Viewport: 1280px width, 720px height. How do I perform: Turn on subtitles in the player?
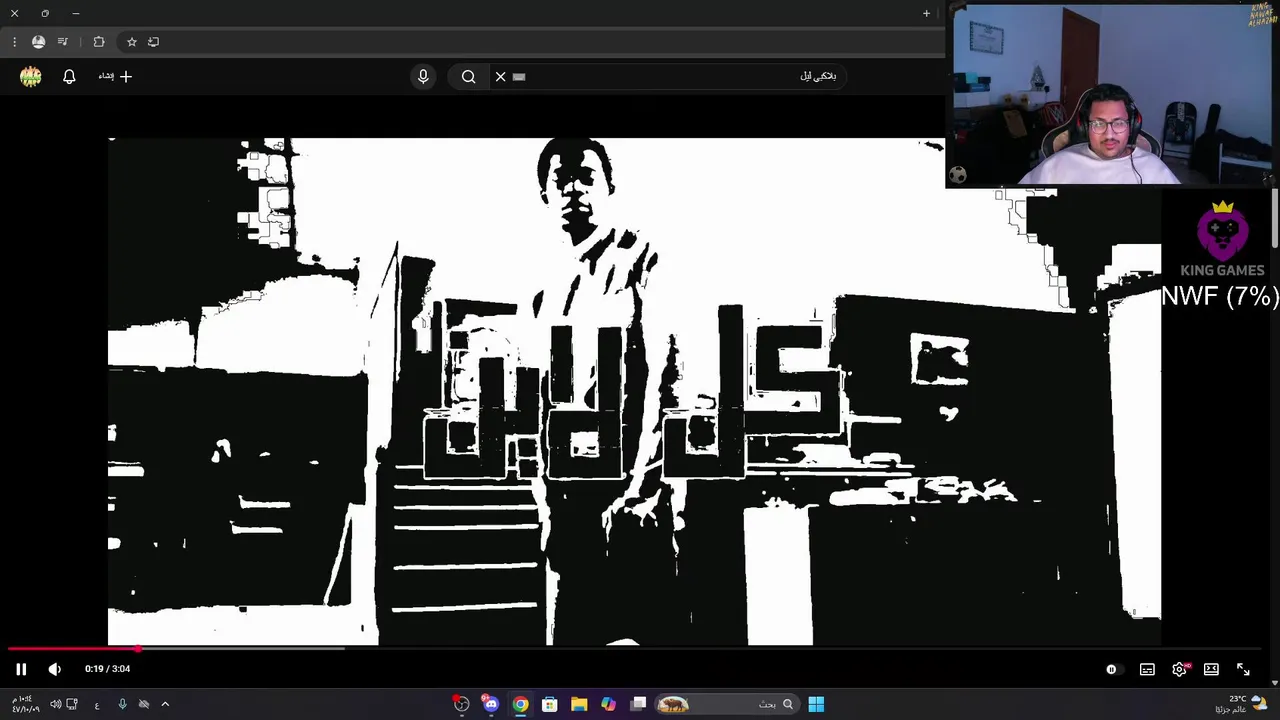pyautogui.click(x=1147, y=669)
